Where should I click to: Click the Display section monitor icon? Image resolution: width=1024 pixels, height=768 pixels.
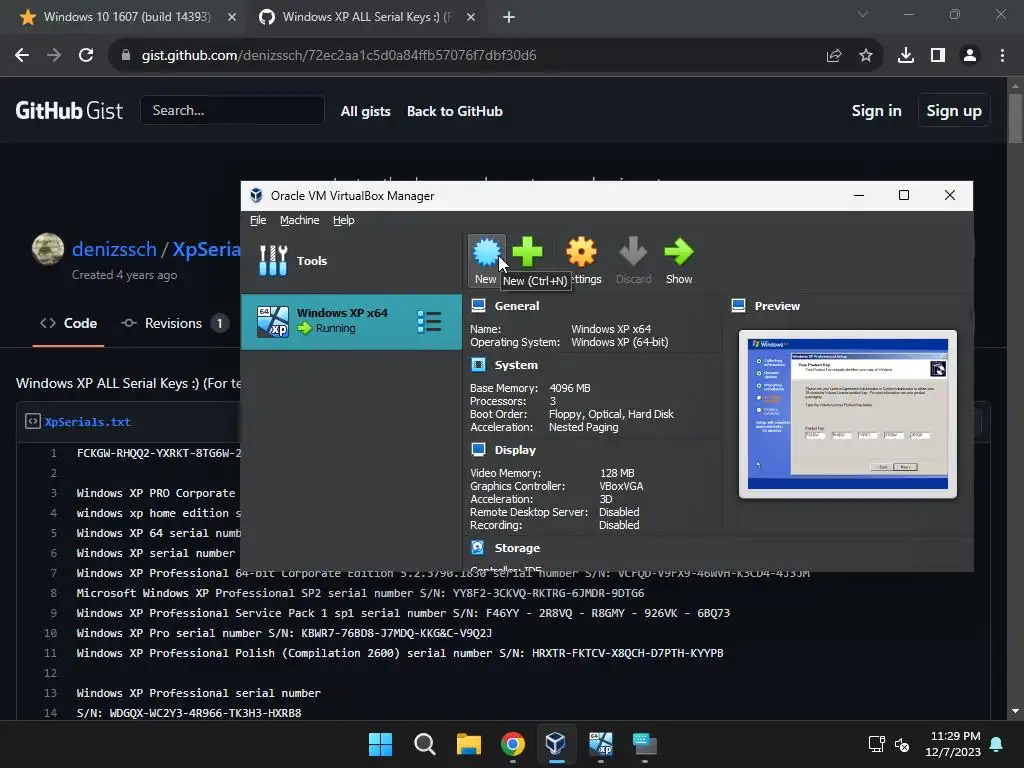coord(478,450)
